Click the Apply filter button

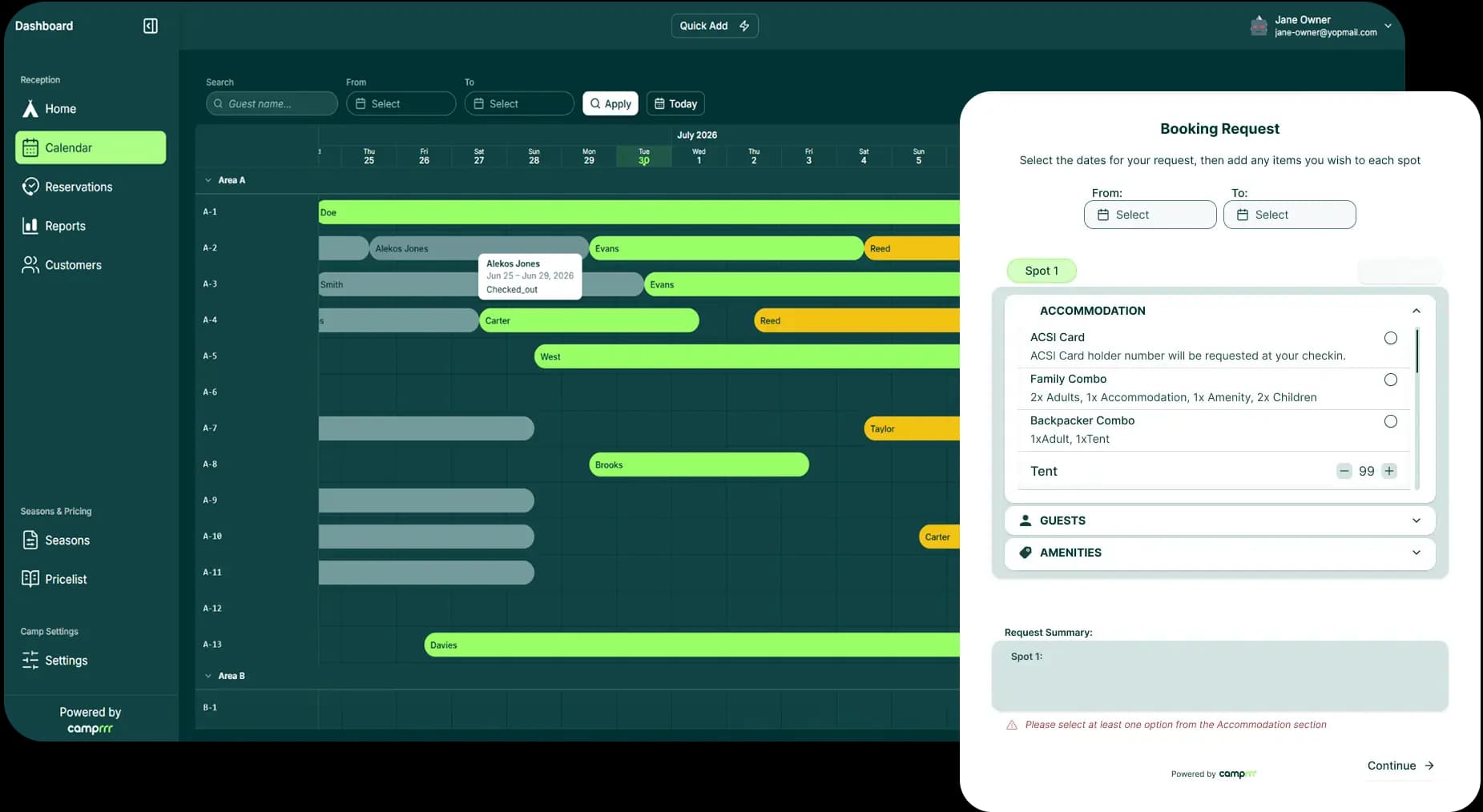coord(611,103)
